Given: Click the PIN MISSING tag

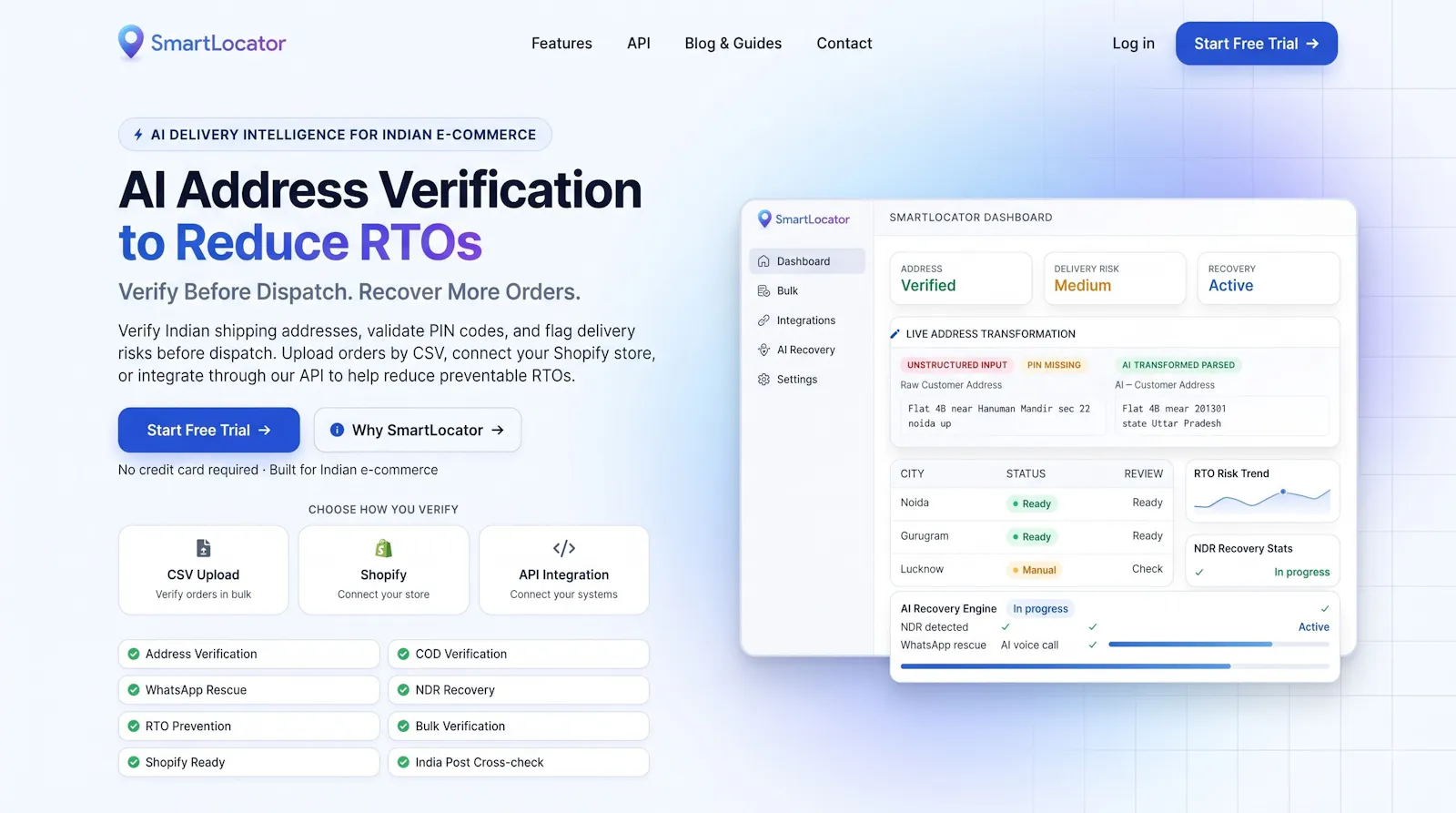Looking at the screenshot, I should point(1054,365).
